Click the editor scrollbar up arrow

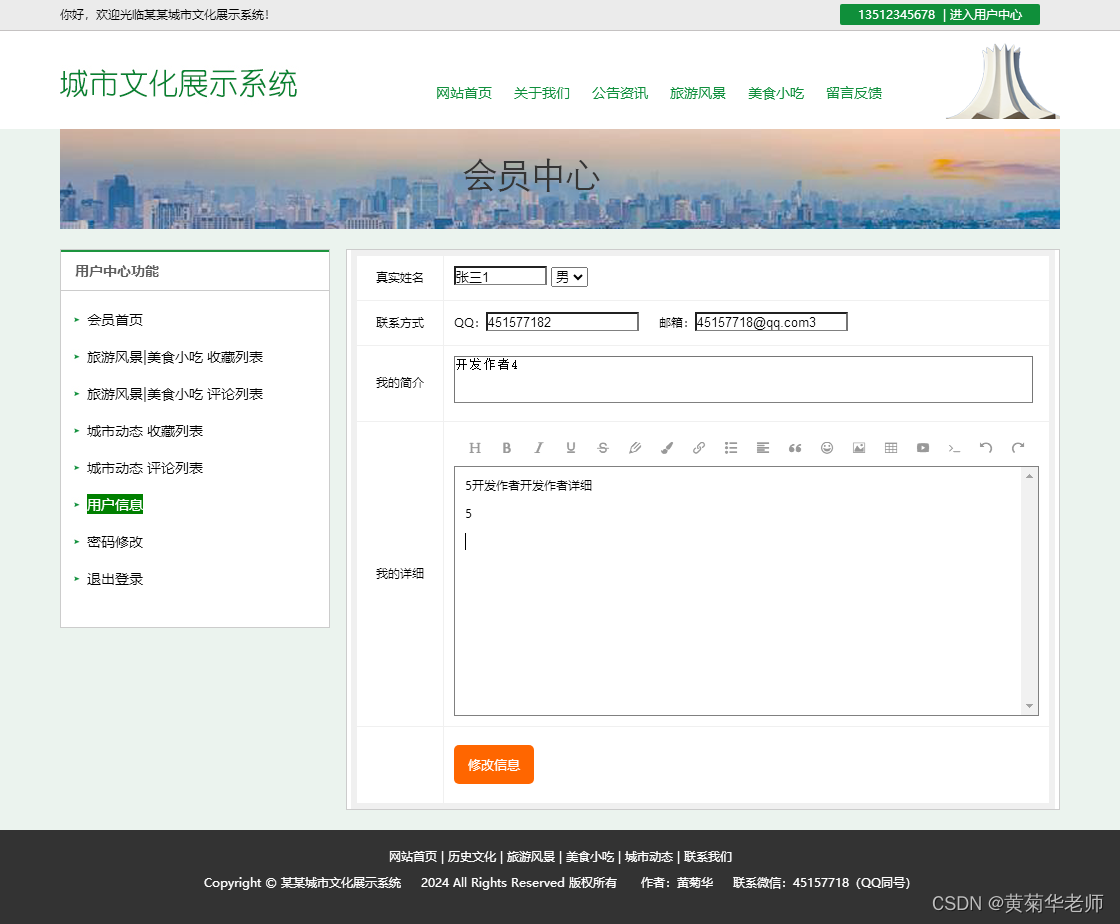1029,476
